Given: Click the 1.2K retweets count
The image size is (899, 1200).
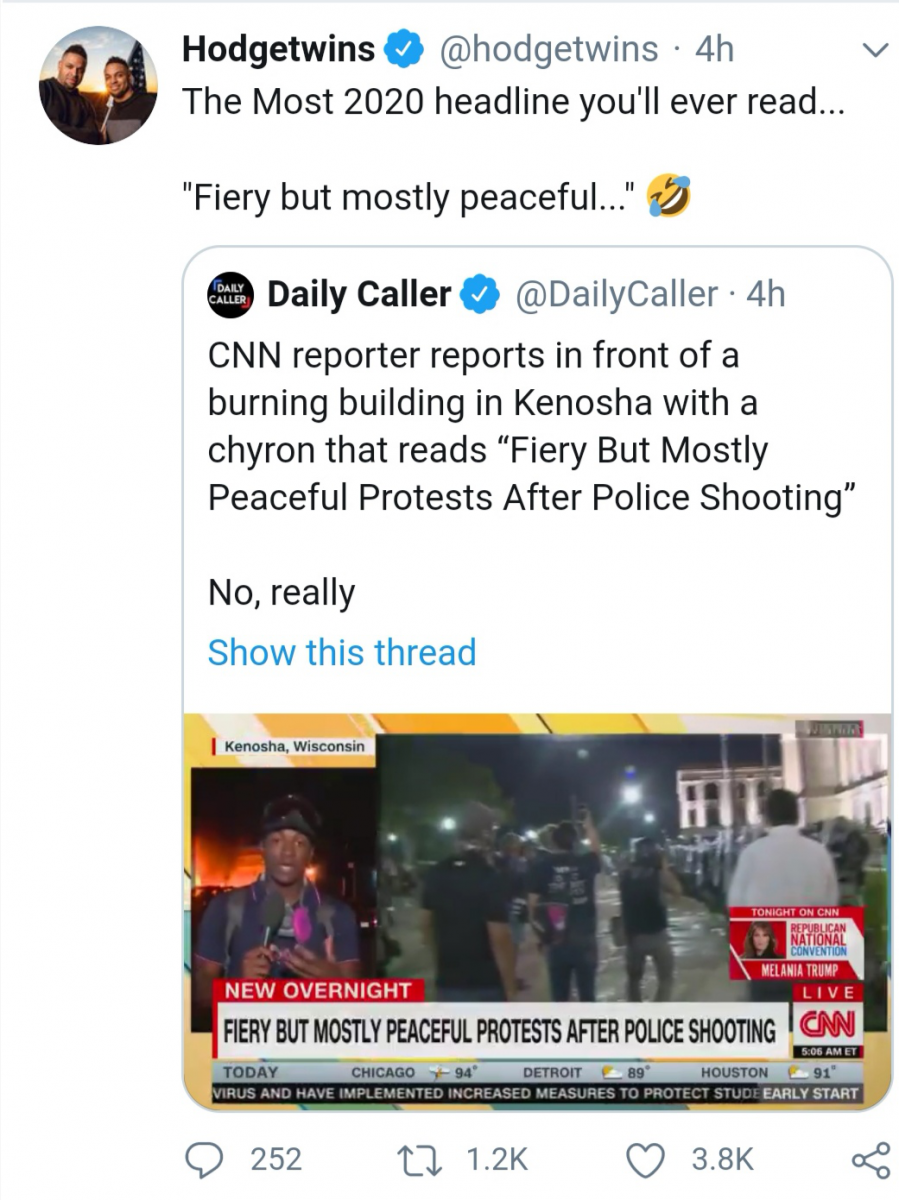Looking at the screenshot, I should [497, 1158].
